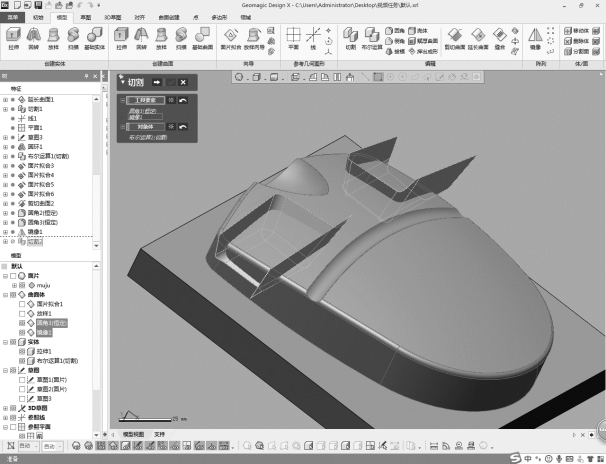The image size is (606, 464).
Task: Toggle visibility checkbox for 放样1 surface body
Action: (x=22, y=313)
